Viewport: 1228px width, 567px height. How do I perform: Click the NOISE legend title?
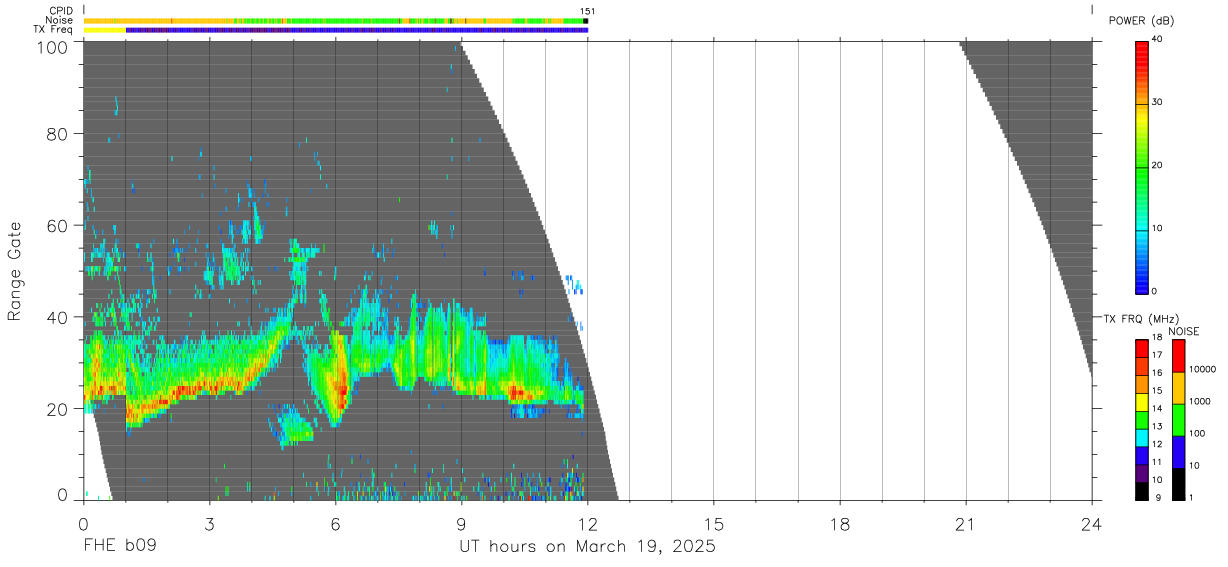point(1184,331)
